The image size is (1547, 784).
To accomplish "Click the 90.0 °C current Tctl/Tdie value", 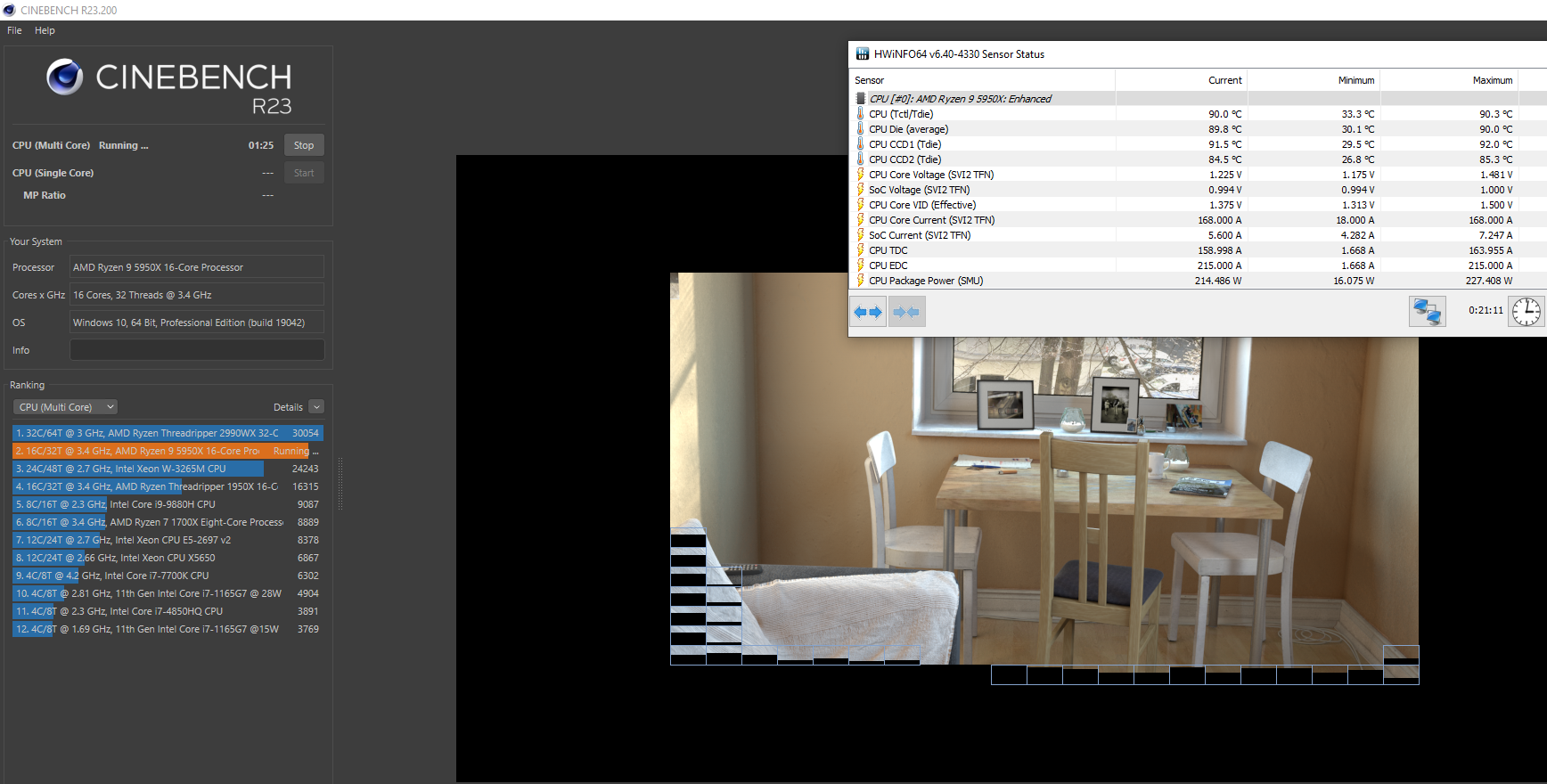I will point(1224,114).
